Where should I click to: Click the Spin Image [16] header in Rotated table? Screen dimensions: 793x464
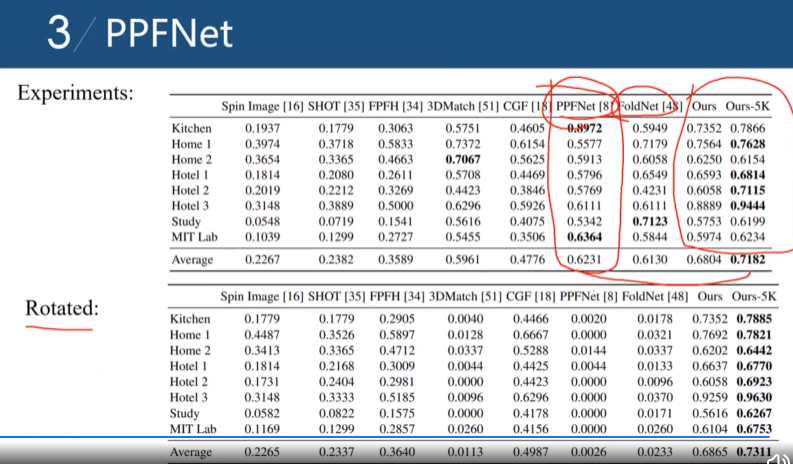tap(261, 297)
